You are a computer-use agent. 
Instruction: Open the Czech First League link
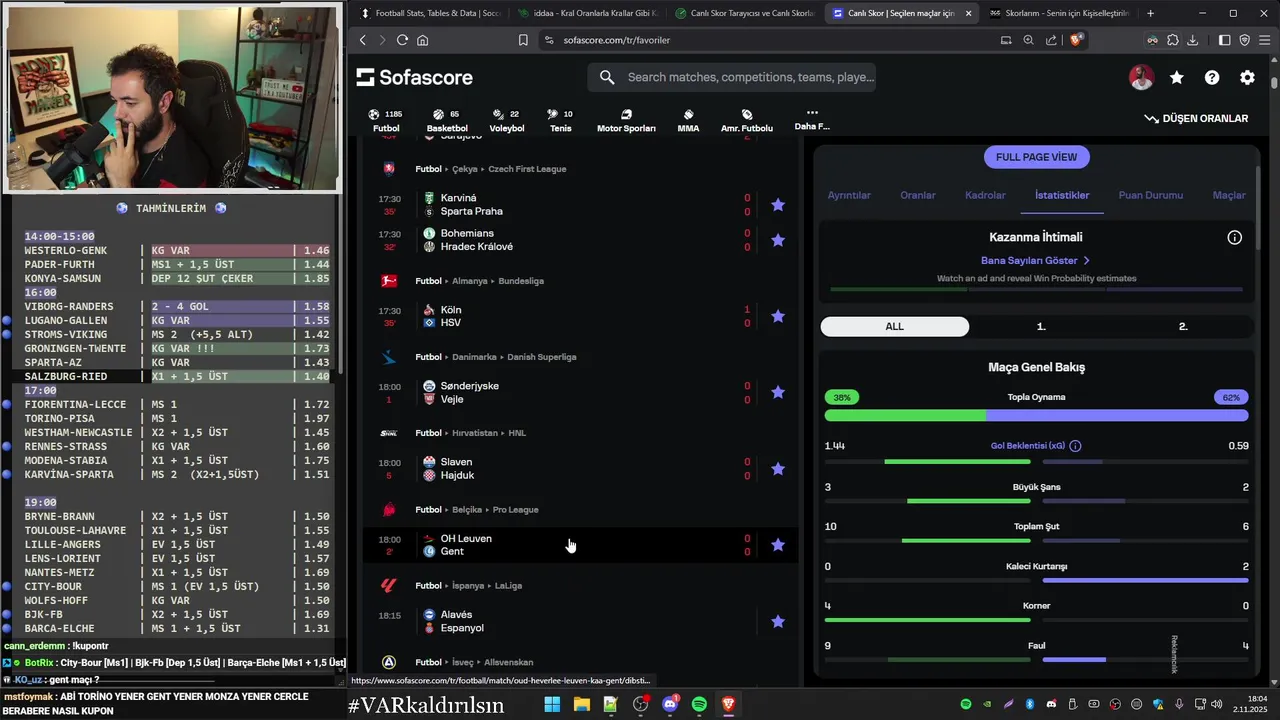(x=527, y=169)
